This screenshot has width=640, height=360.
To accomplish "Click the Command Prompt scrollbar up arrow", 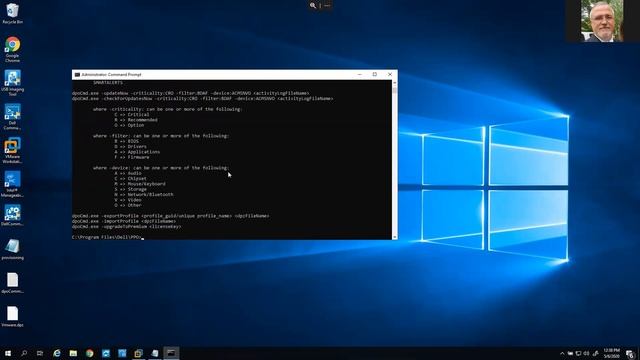I will [x=394, y=82].
